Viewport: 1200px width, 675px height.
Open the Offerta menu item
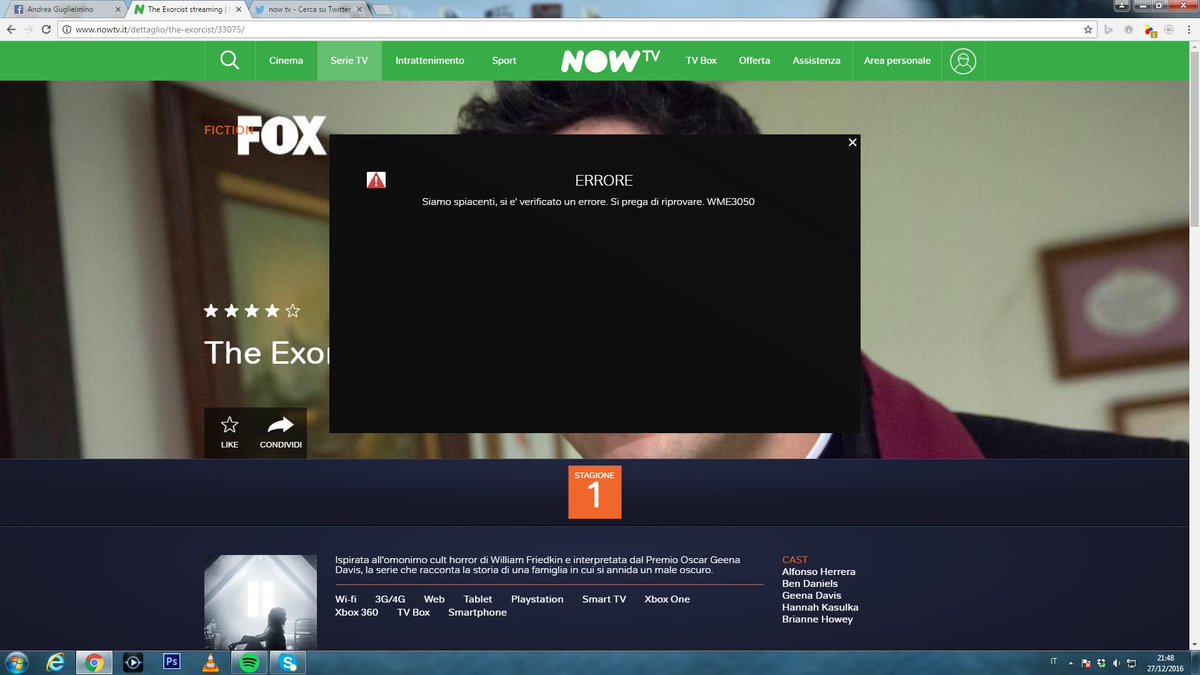coord(754,60)
